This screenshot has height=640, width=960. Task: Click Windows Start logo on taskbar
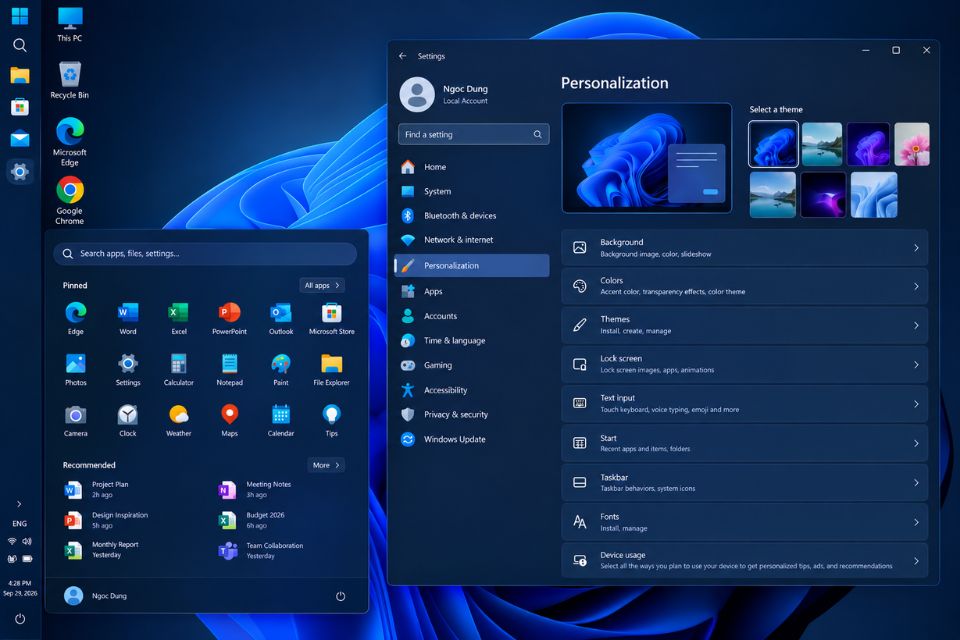20,16
